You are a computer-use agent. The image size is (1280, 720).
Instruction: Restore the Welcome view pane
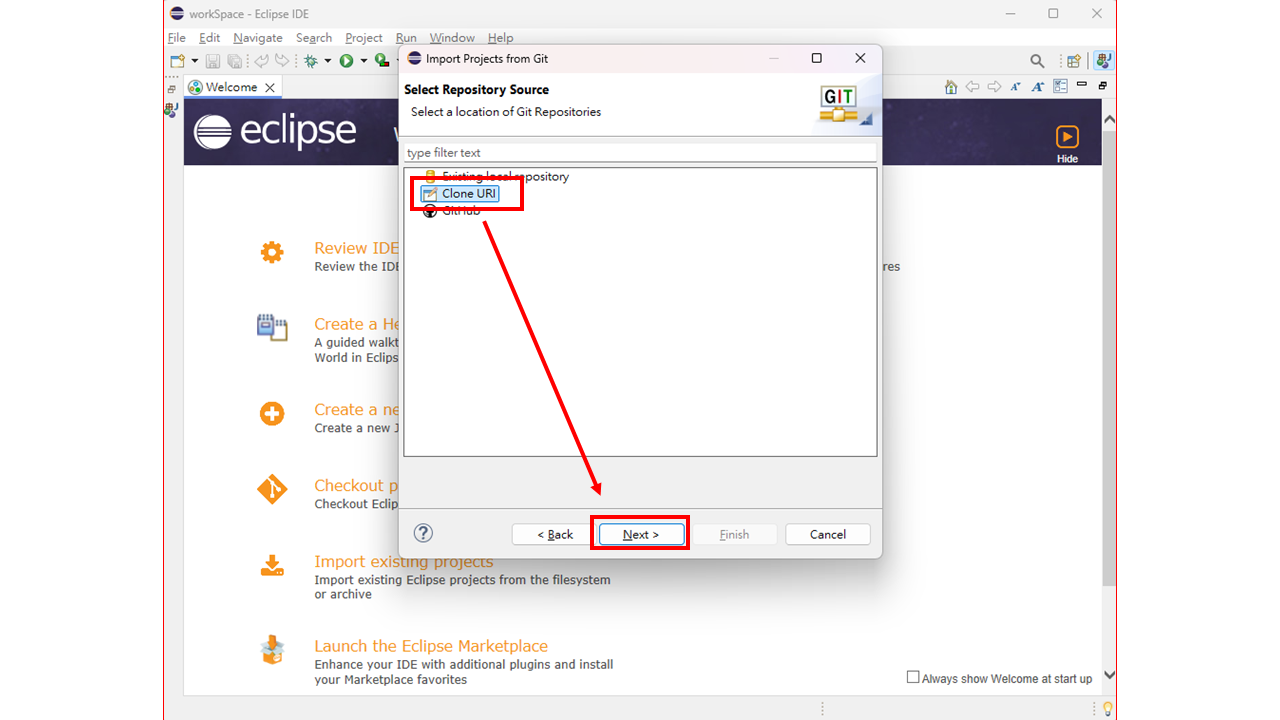[x=1103, y=86]
